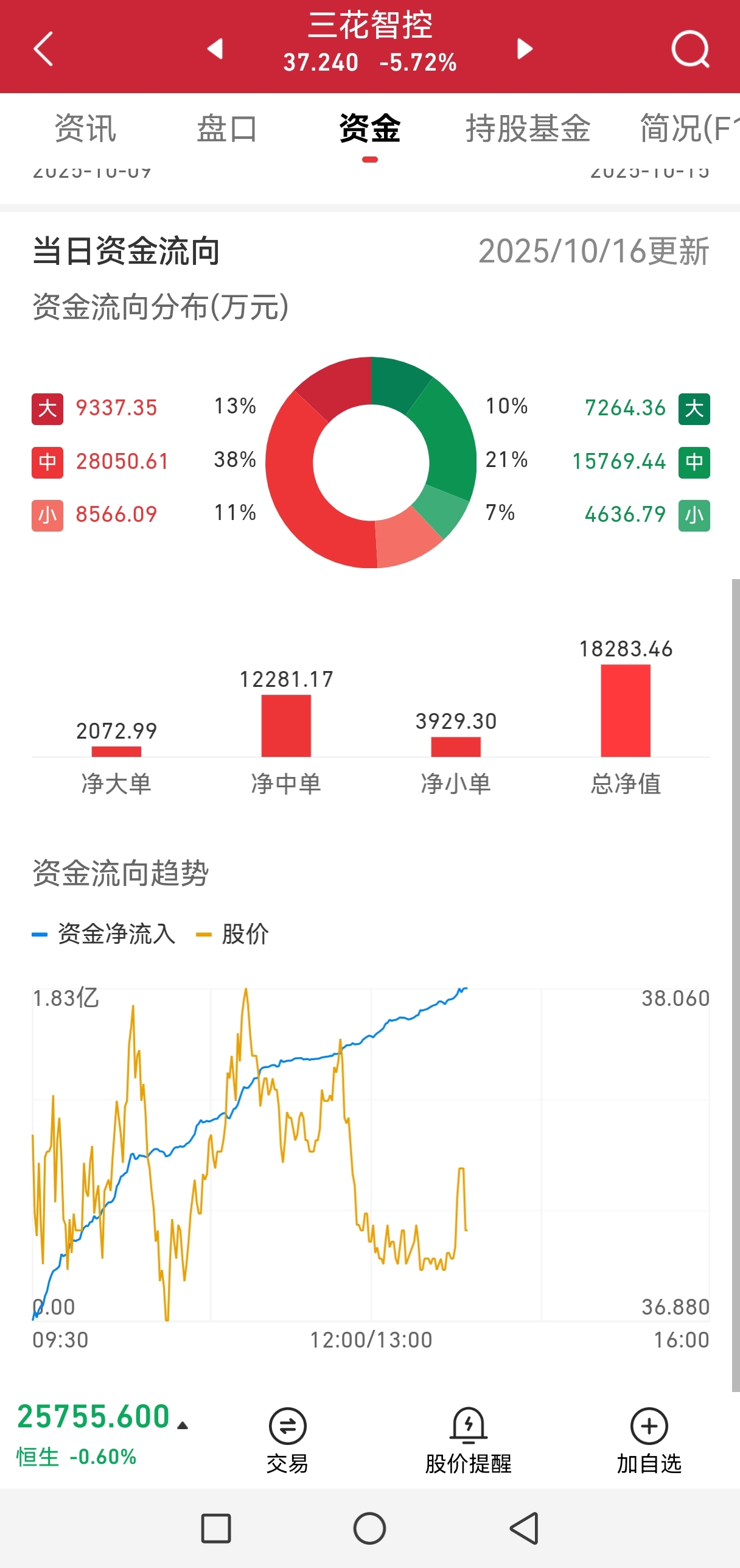Tap the large-order inflow value 9337.35
Screen dimensions: 740x1568
coord(116,408)
